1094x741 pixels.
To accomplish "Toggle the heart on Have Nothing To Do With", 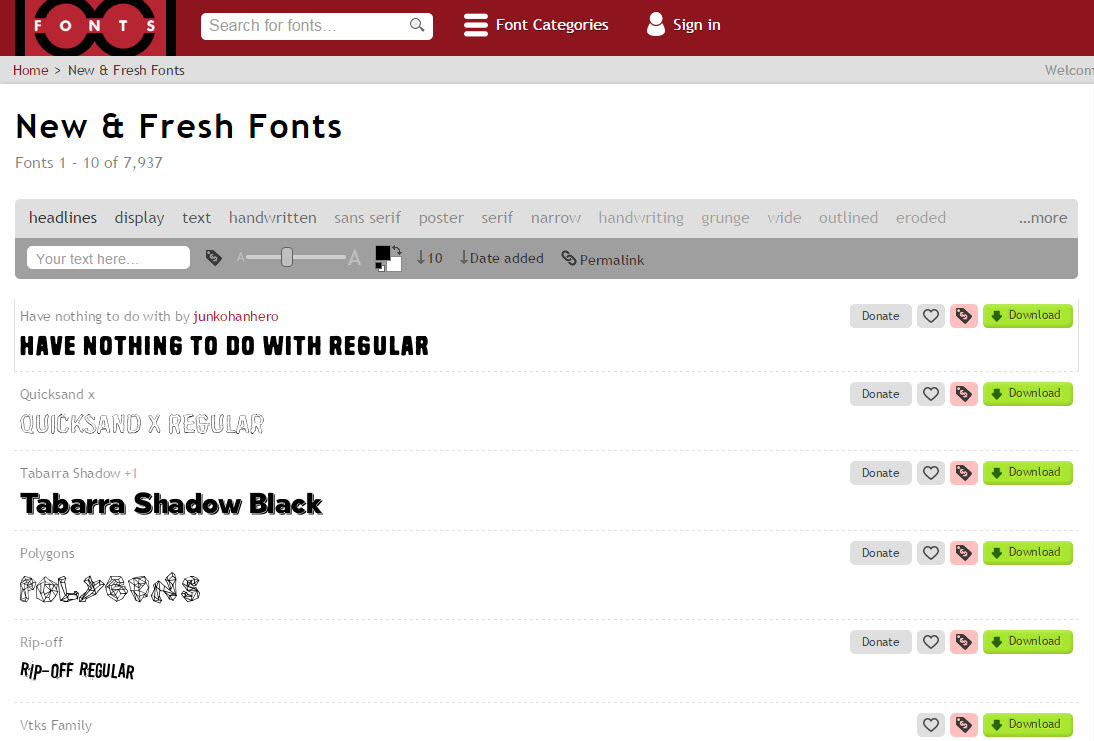I will [930, 315].
